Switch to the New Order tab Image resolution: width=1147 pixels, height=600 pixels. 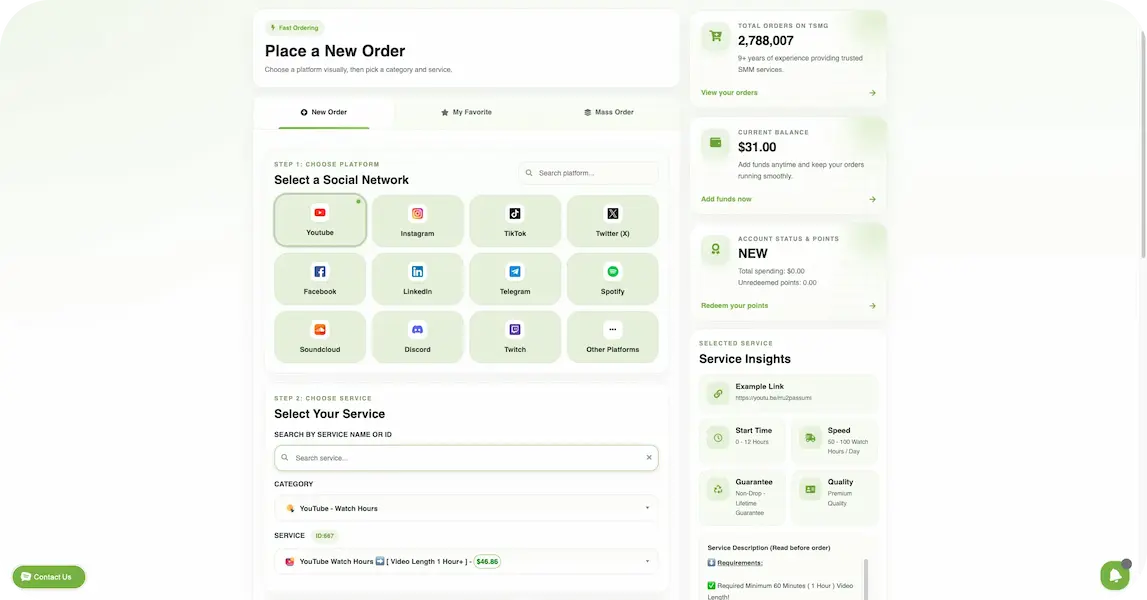pos(323,112)
